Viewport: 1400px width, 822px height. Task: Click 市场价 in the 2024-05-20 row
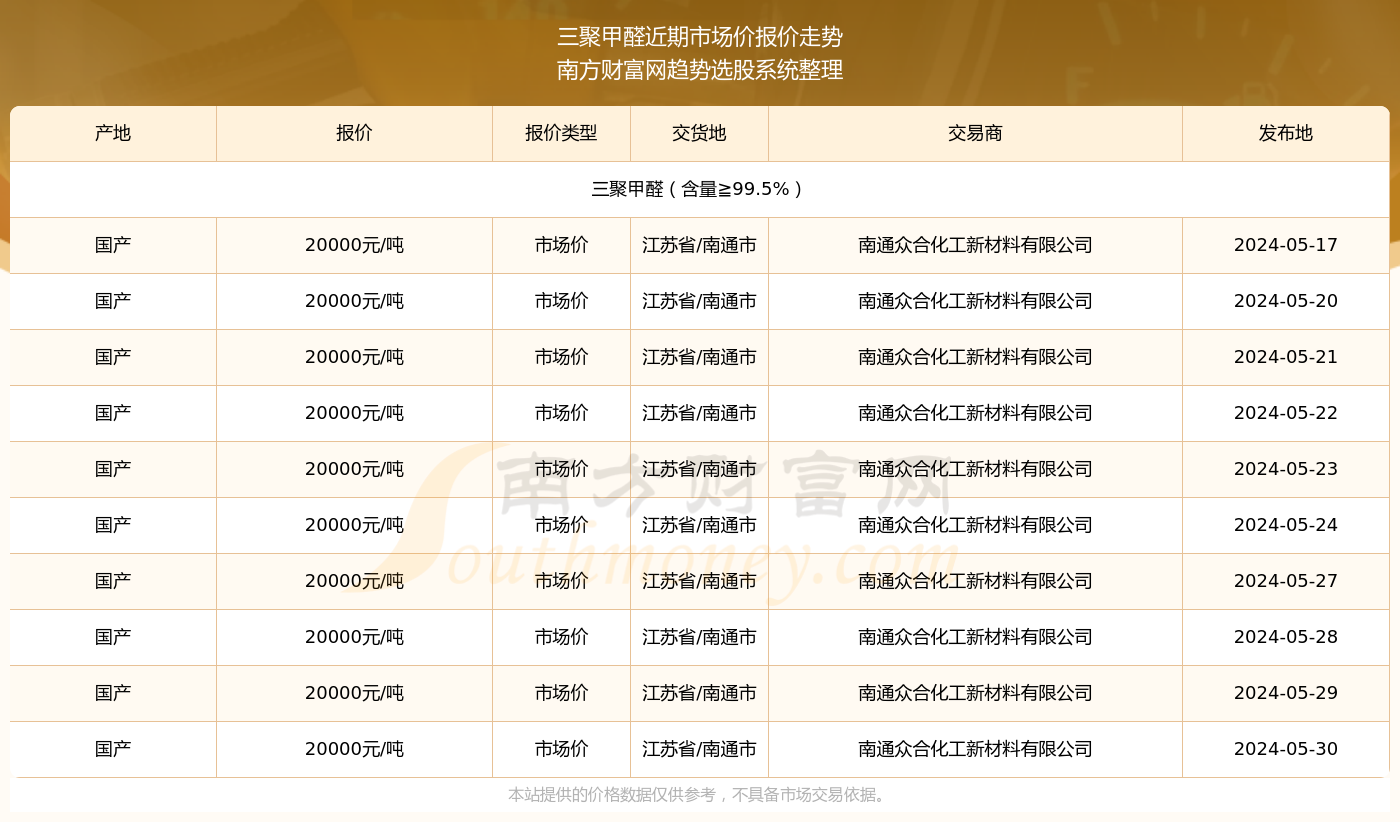pyautogui.click(x=561, y=301)
